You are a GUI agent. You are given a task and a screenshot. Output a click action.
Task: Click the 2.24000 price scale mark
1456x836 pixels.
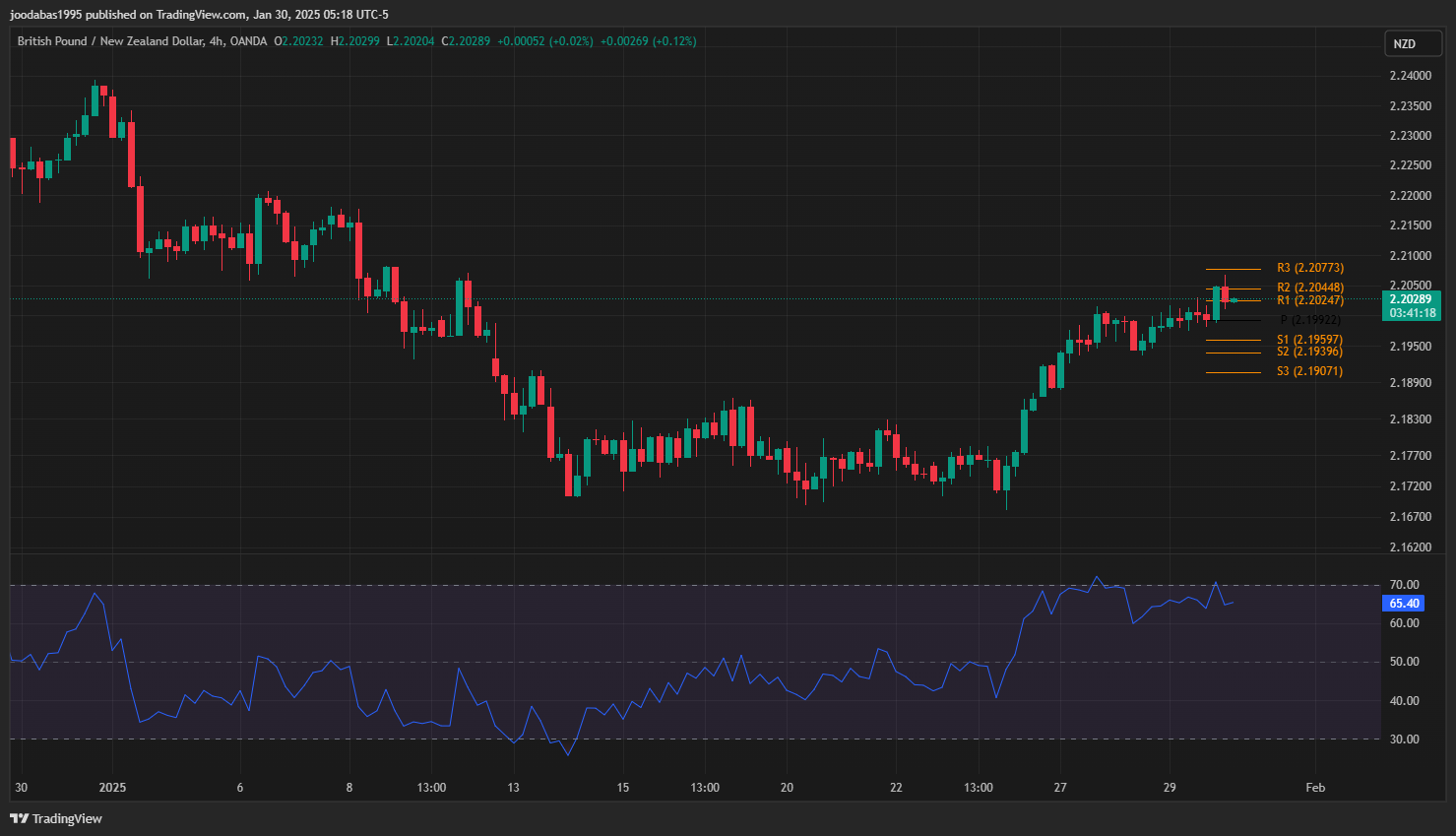[x=1410, y=76]
